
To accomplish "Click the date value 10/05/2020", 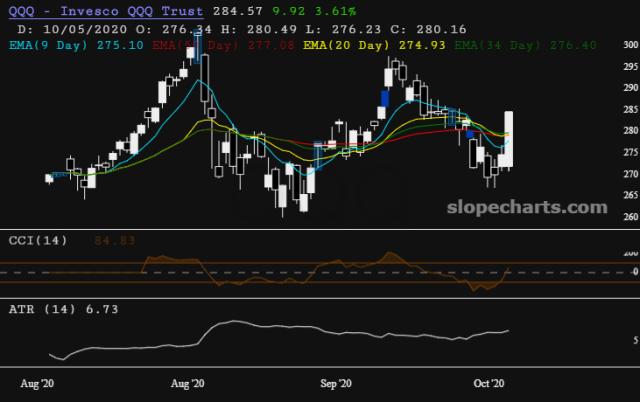I will (85, 29).
